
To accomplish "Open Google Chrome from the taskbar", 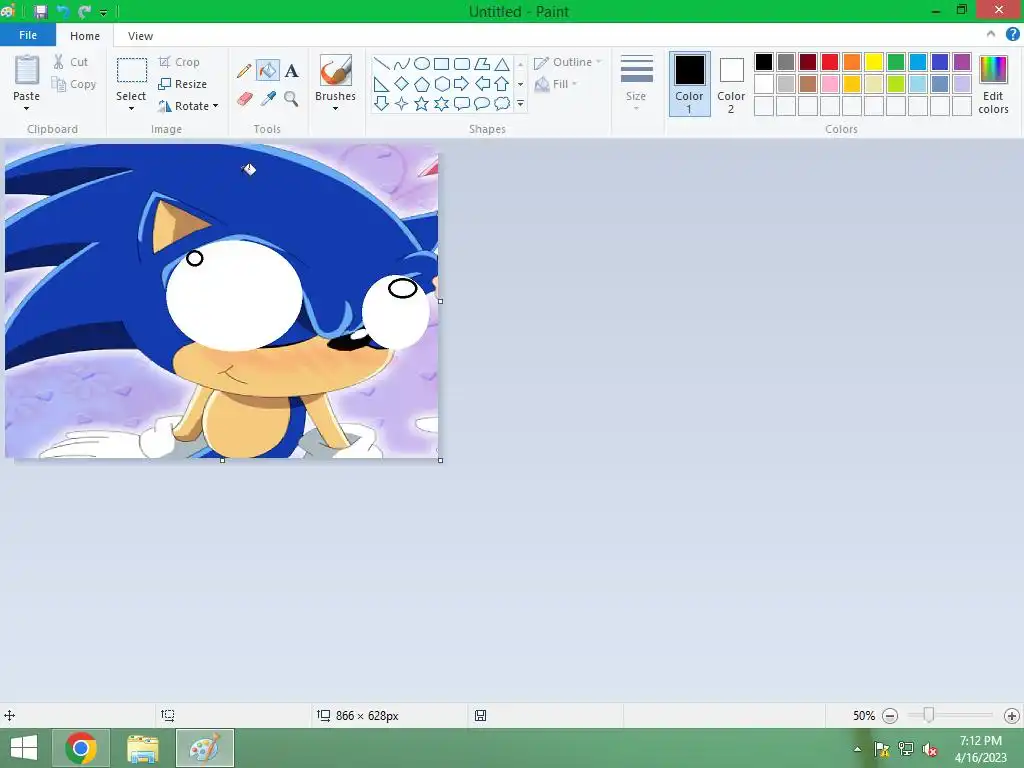I will tap(81, 748).
